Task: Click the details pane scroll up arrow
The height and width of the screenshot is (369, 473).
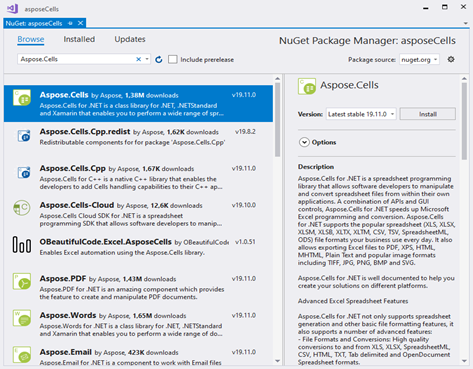Action: pos(464,78)
